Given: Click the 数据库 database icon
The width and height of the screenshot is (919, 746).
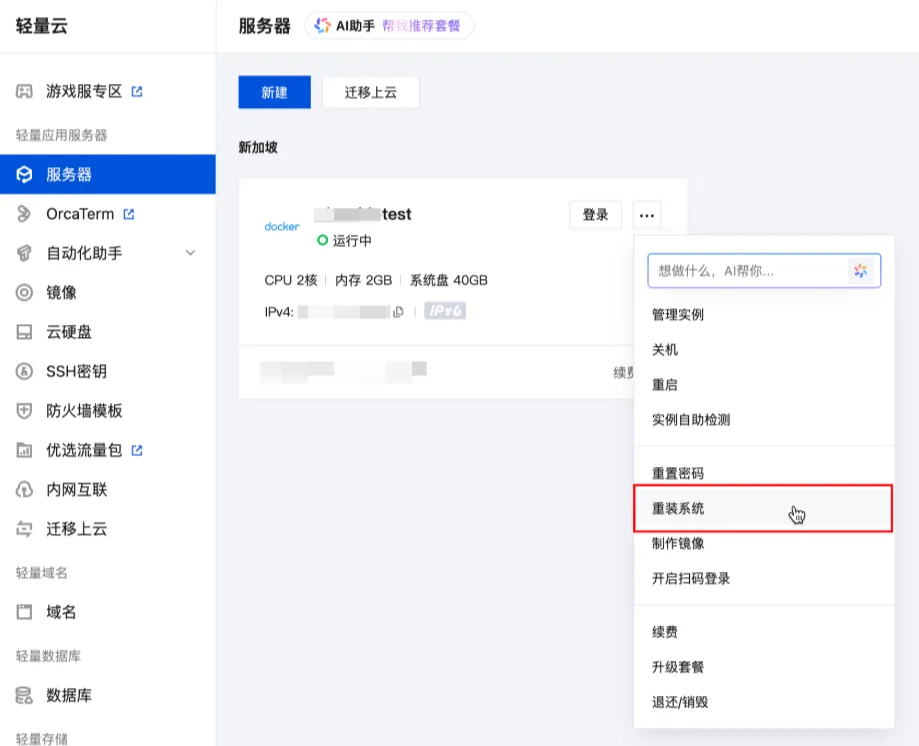Looking at the screenshot, I should tap(24, 696).
